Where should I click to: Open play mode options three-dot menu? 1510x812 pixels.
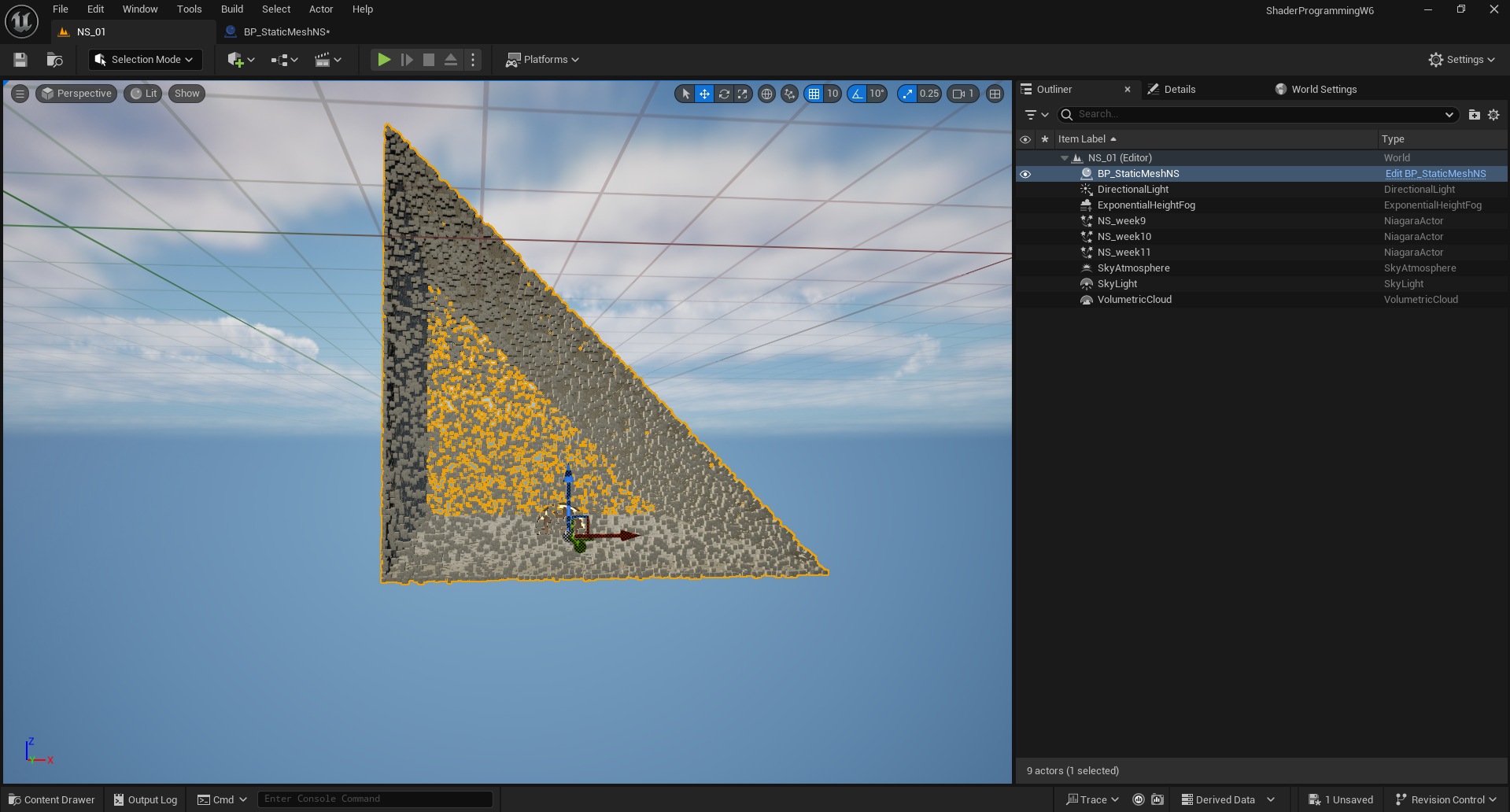pyautogui.click(x=473, y=60)
